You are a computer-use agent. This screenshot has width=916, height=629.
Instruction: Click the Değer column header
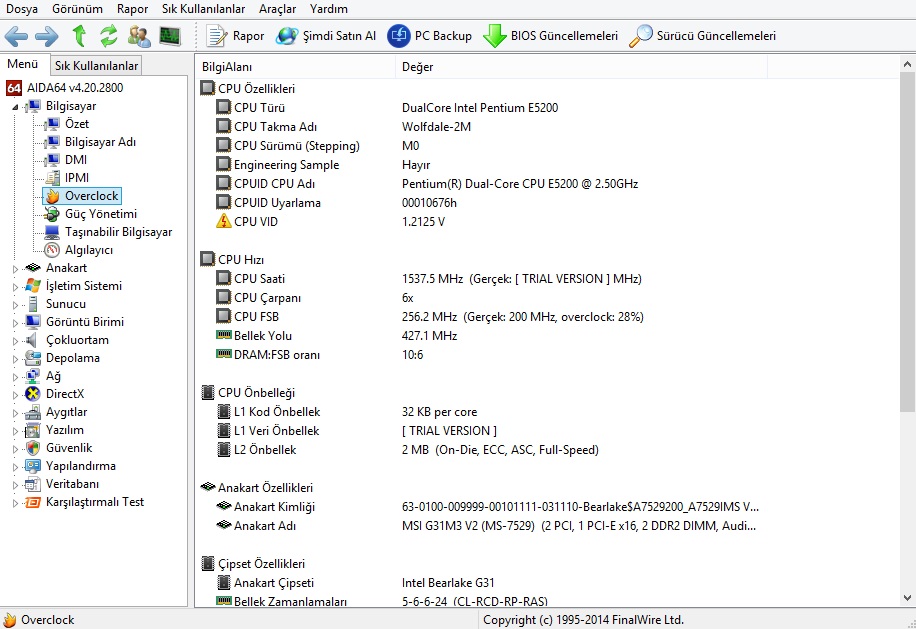click(x=581, y=67)
